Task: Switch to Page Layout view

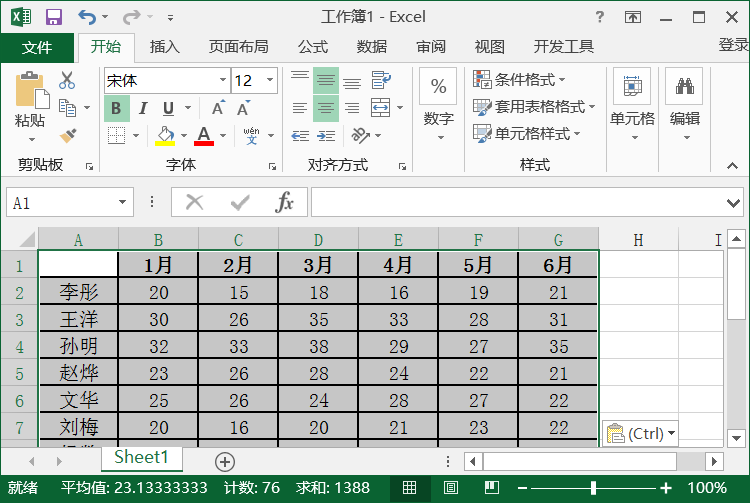Action: (451, 488)
